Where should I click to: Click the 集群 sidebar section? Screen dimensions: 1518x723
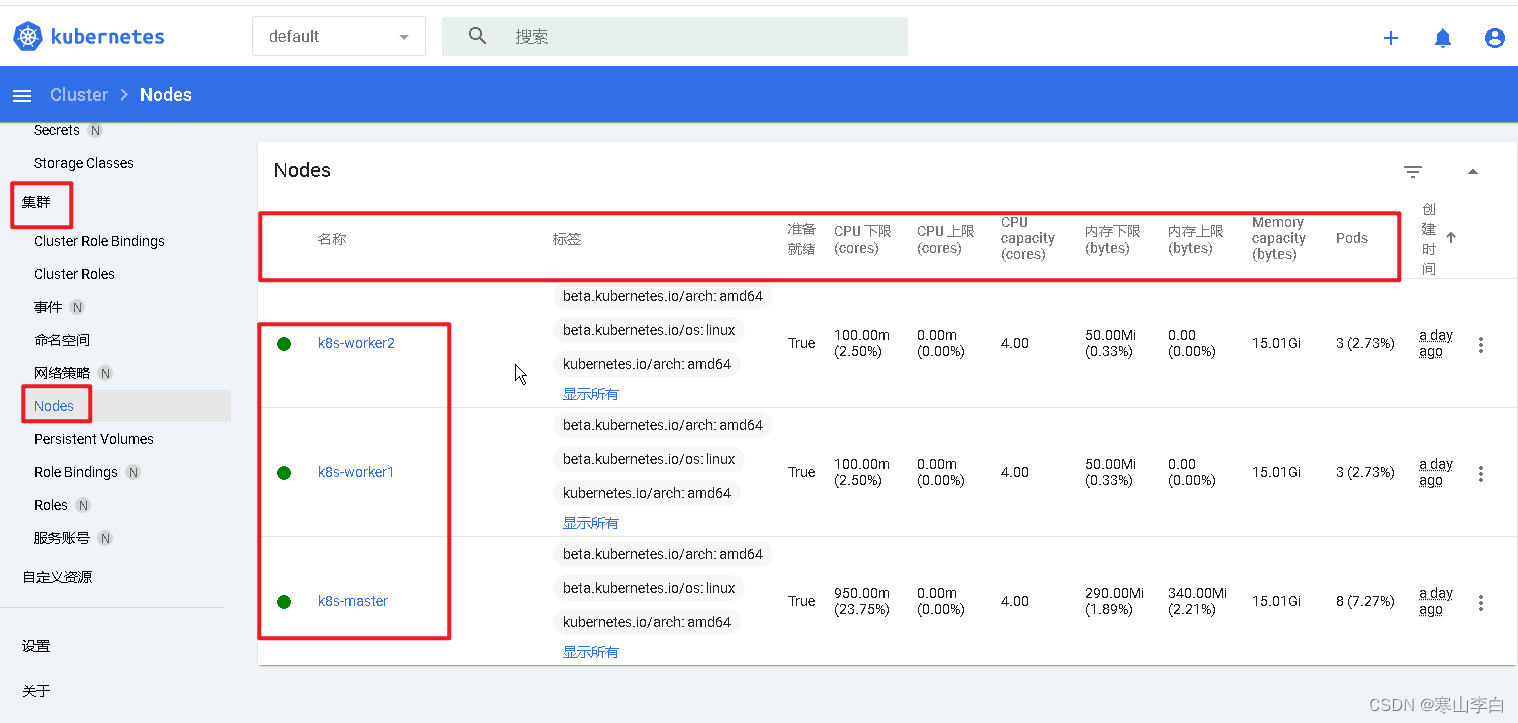pyautogui.click(x=36, y=202)
